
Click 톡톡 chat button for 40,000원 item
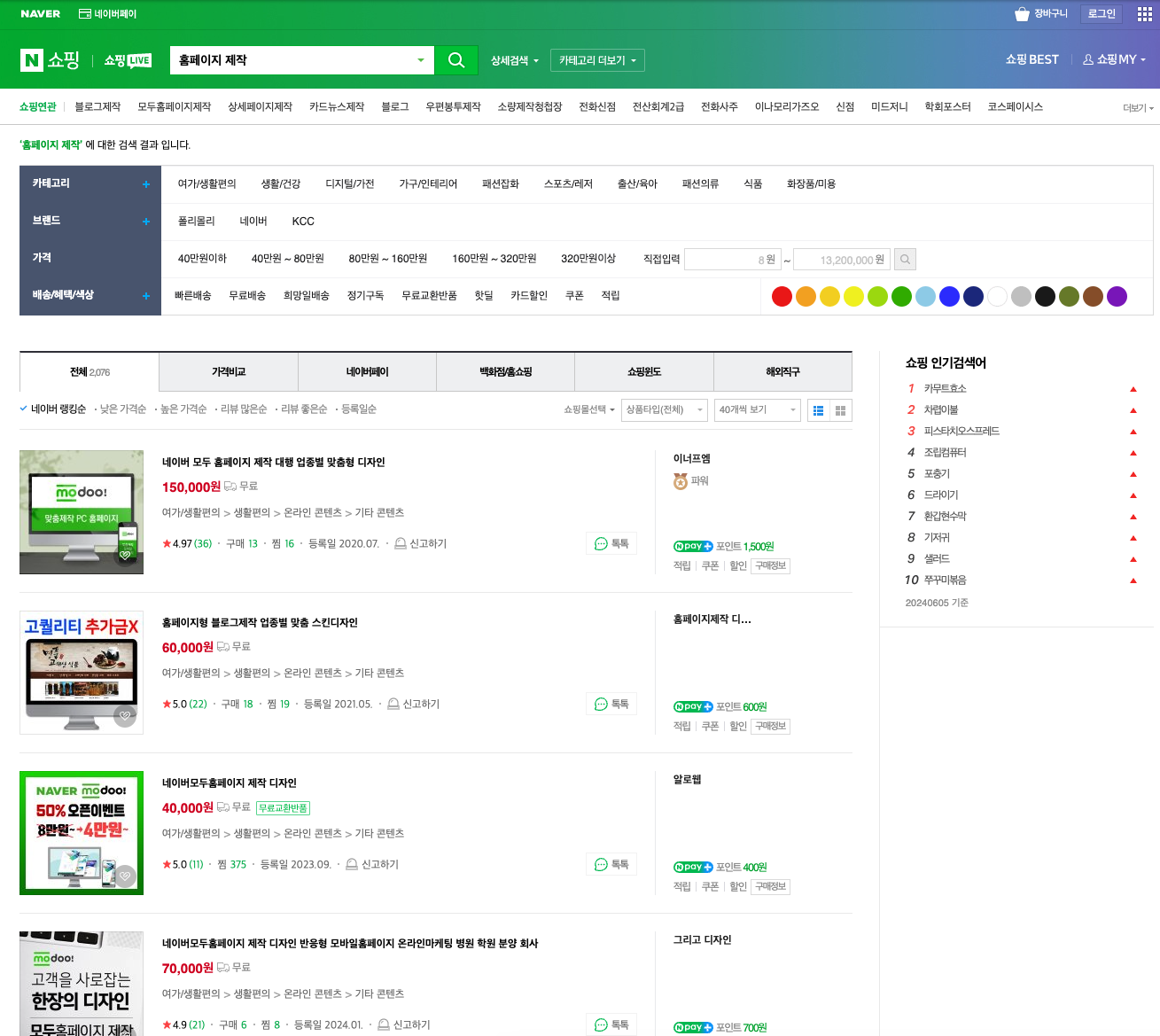611,865
